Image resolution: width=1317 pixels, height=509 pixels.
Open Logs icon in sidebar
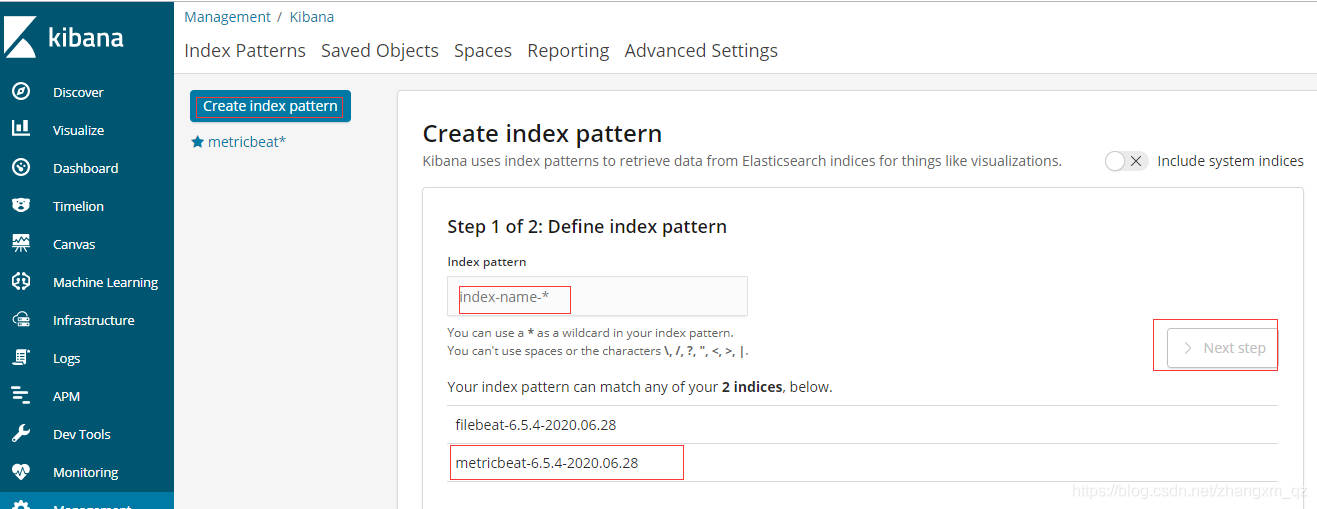click(21, 358)
